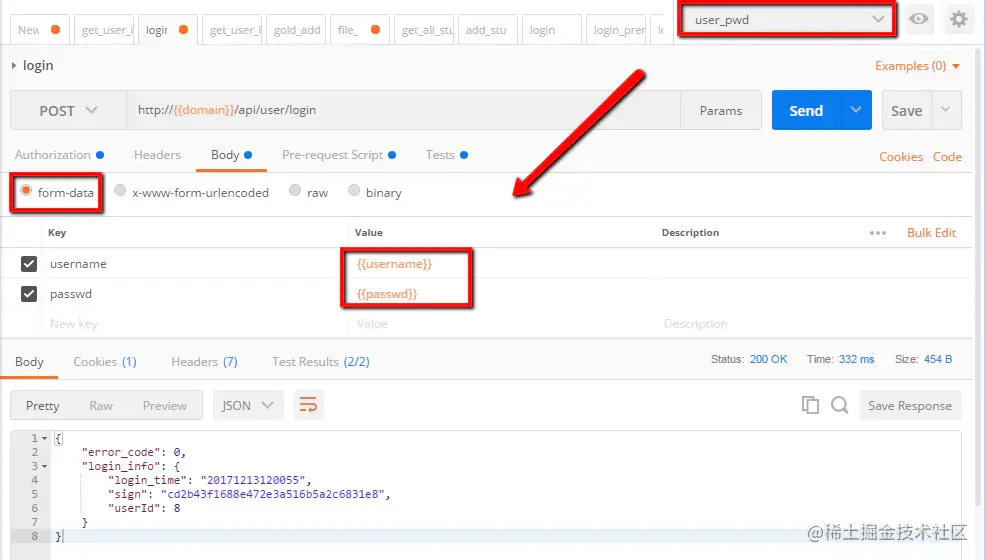Uncheck the passwd parameter checkbox
Viewport: 985px width, 560px height.
click(29, 294)
